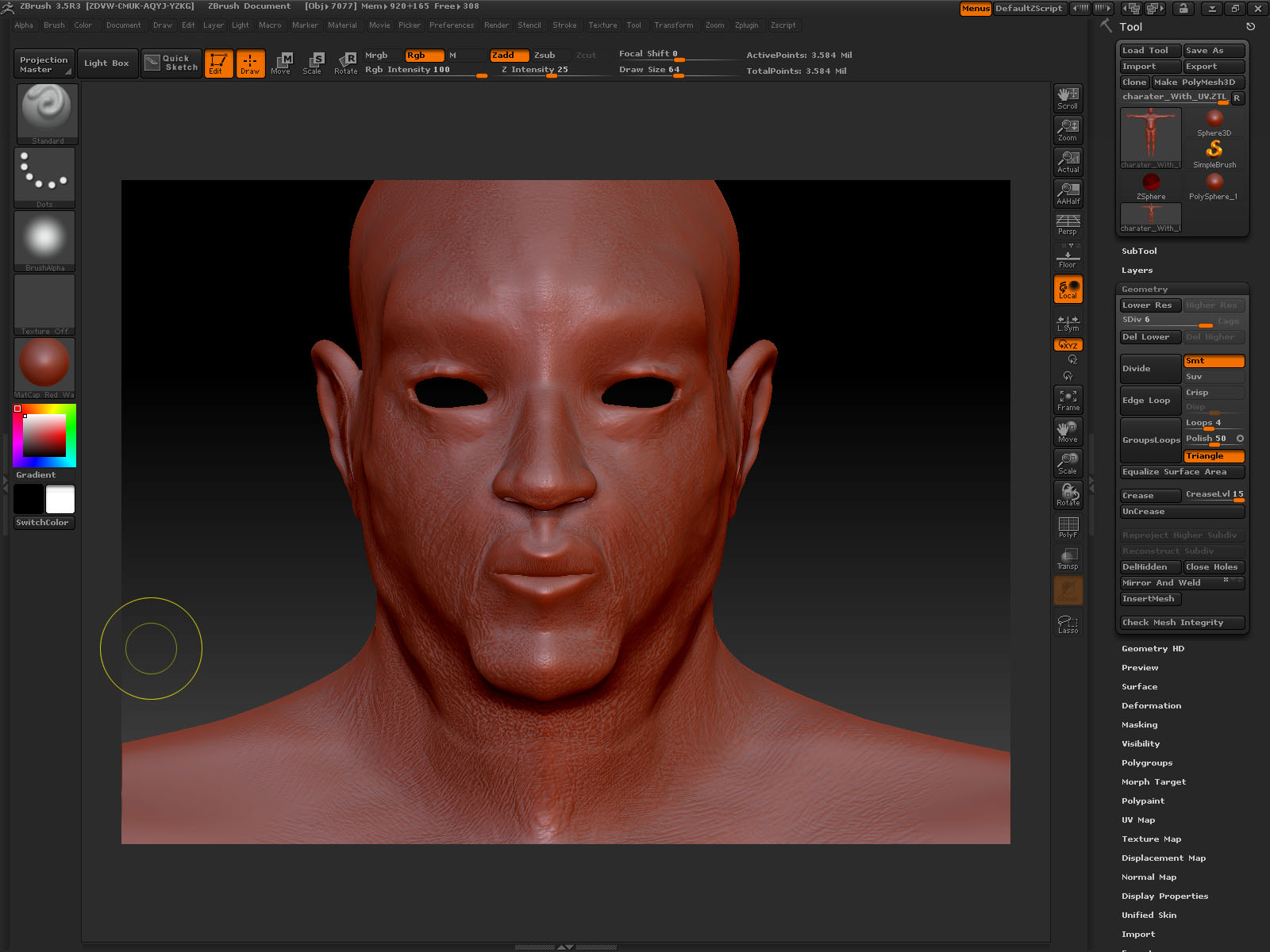Select the Sphere3D tool thumbnail
The height and width of the screenshot is (952, 1270).
point(1214,123)
